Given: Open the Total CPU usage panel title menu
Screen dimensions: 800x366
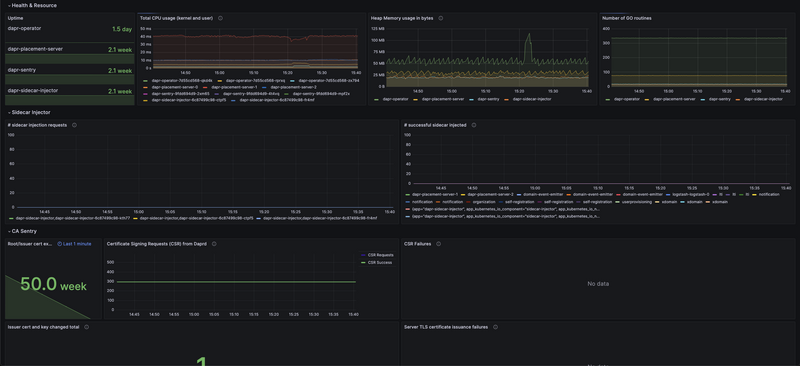Looking at the screenshot, I should 178,18.
